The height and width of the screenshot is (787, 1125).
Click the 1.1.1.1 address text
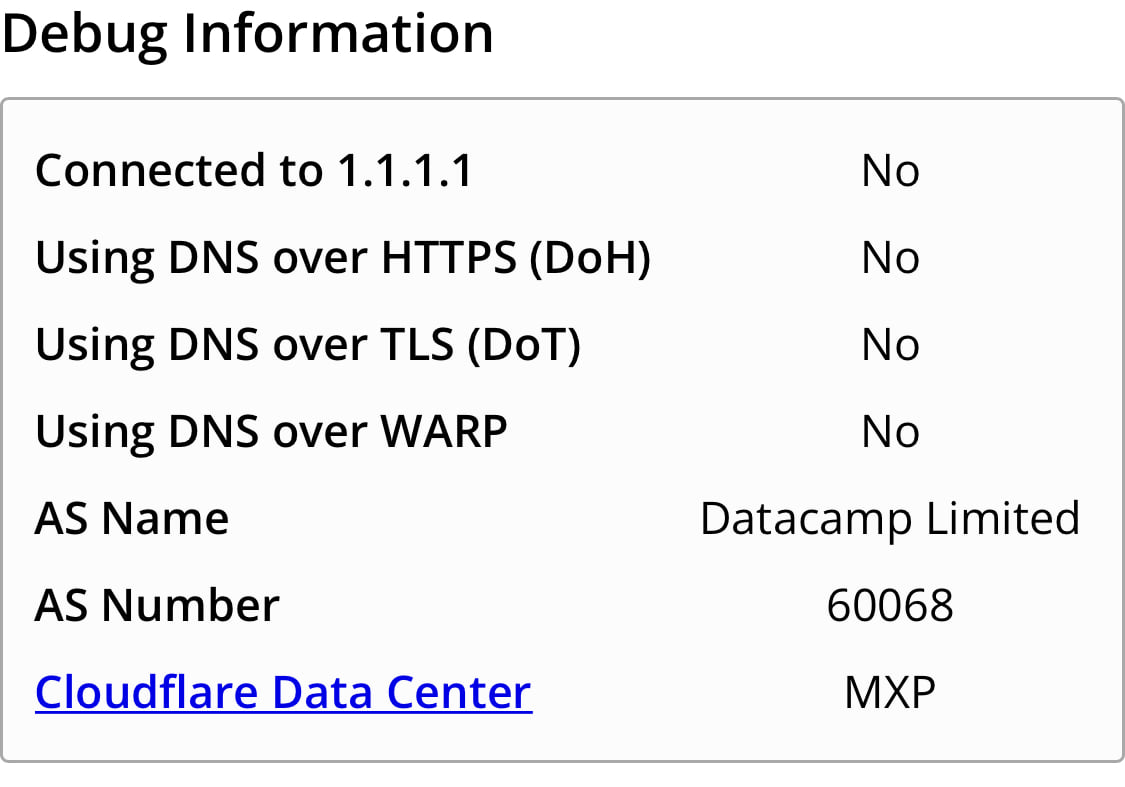pos(405,171)
